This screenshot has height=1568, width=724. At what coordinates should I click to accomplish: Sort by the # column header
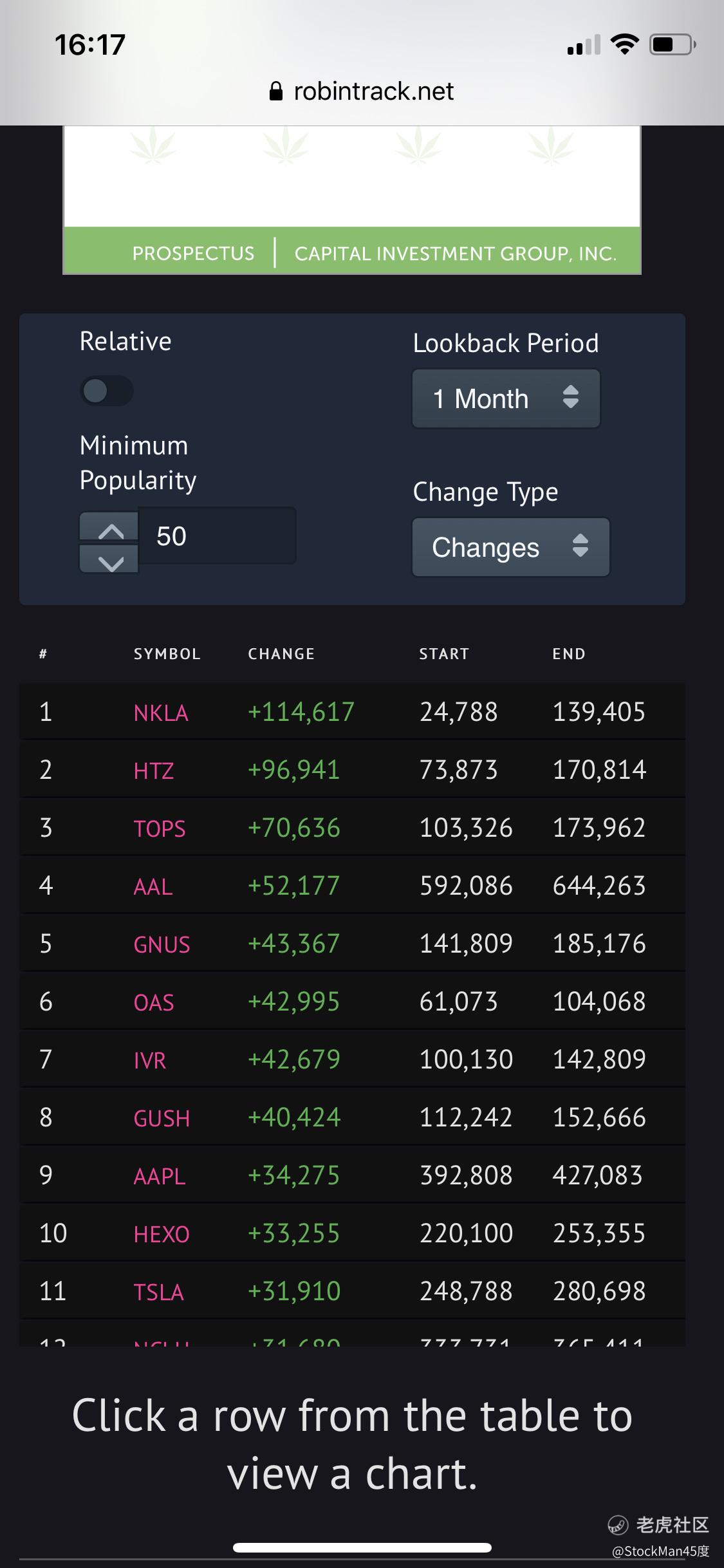click(x=43, y=654)
